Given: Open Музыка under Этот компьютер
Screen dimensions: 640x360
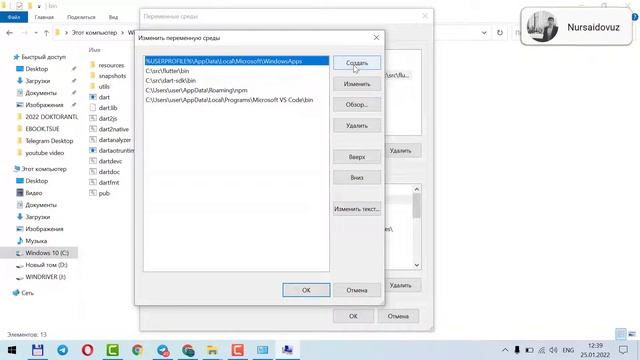Looking at the screenshot, I should (36, 241).
